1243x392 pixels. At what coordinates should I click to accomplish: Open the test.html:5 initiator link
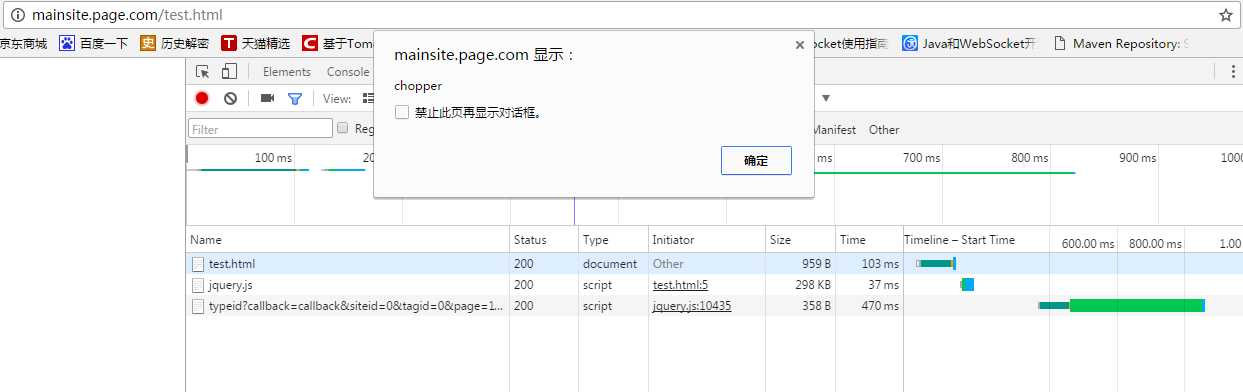pos(680,285)
